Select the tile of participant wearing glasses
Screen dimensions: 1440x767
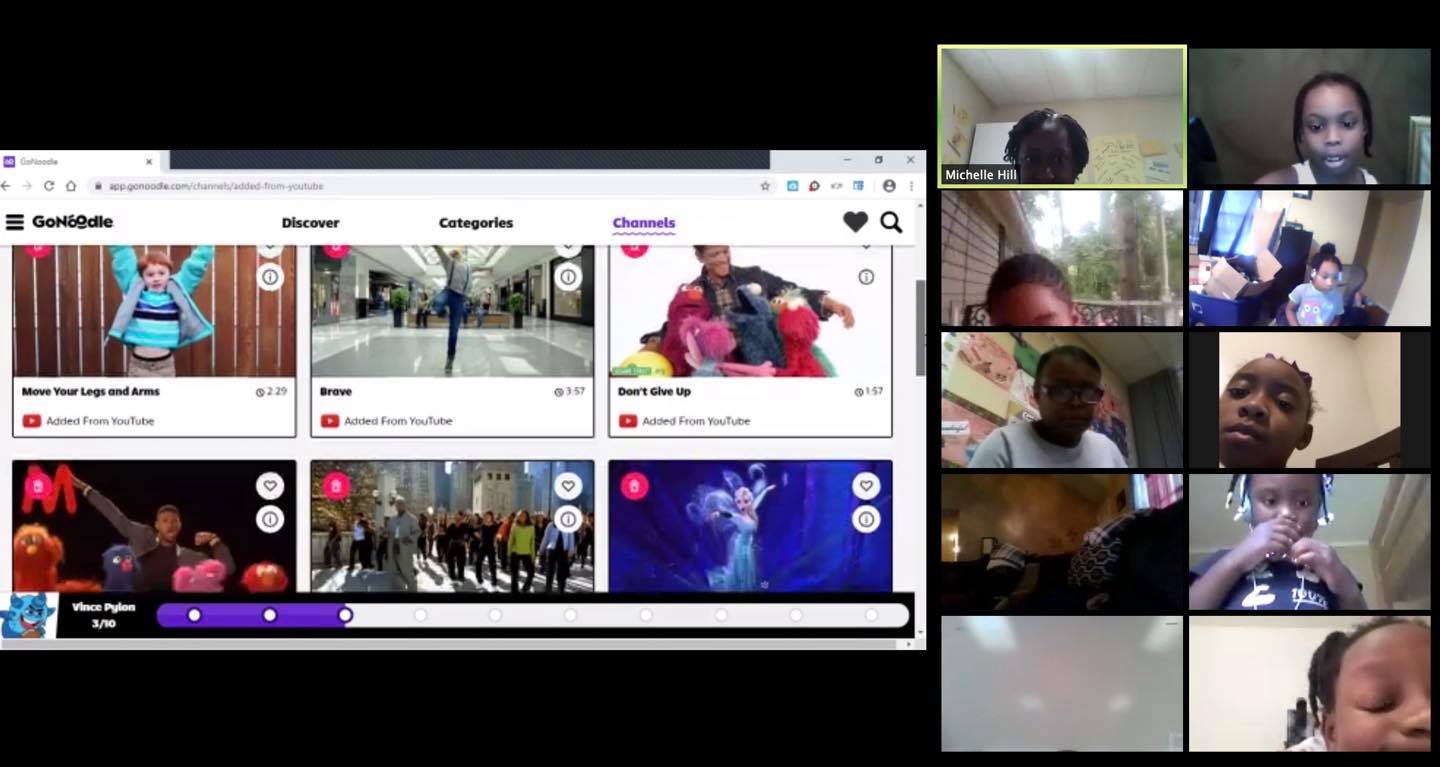pos(1062,400)
